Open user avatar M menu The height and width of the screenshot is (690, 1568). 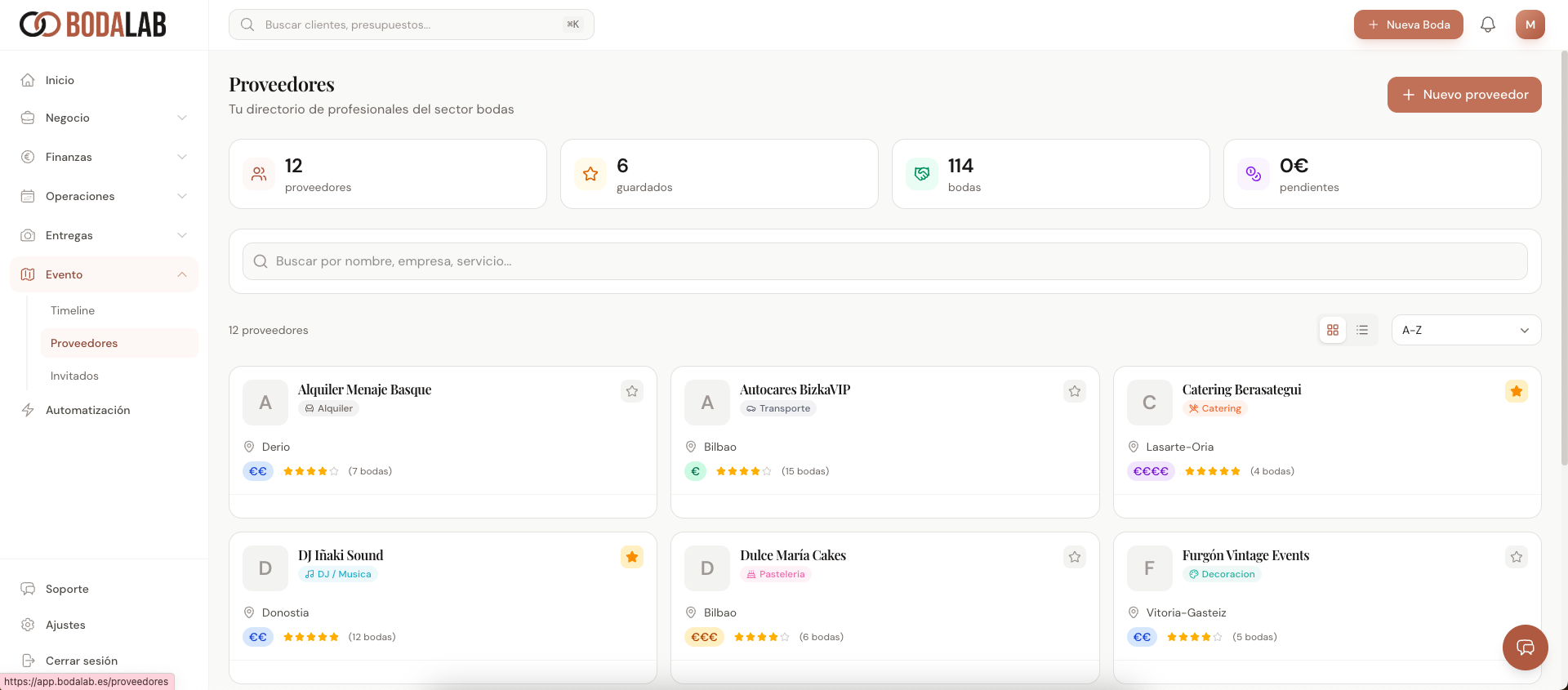point(1530,24)
